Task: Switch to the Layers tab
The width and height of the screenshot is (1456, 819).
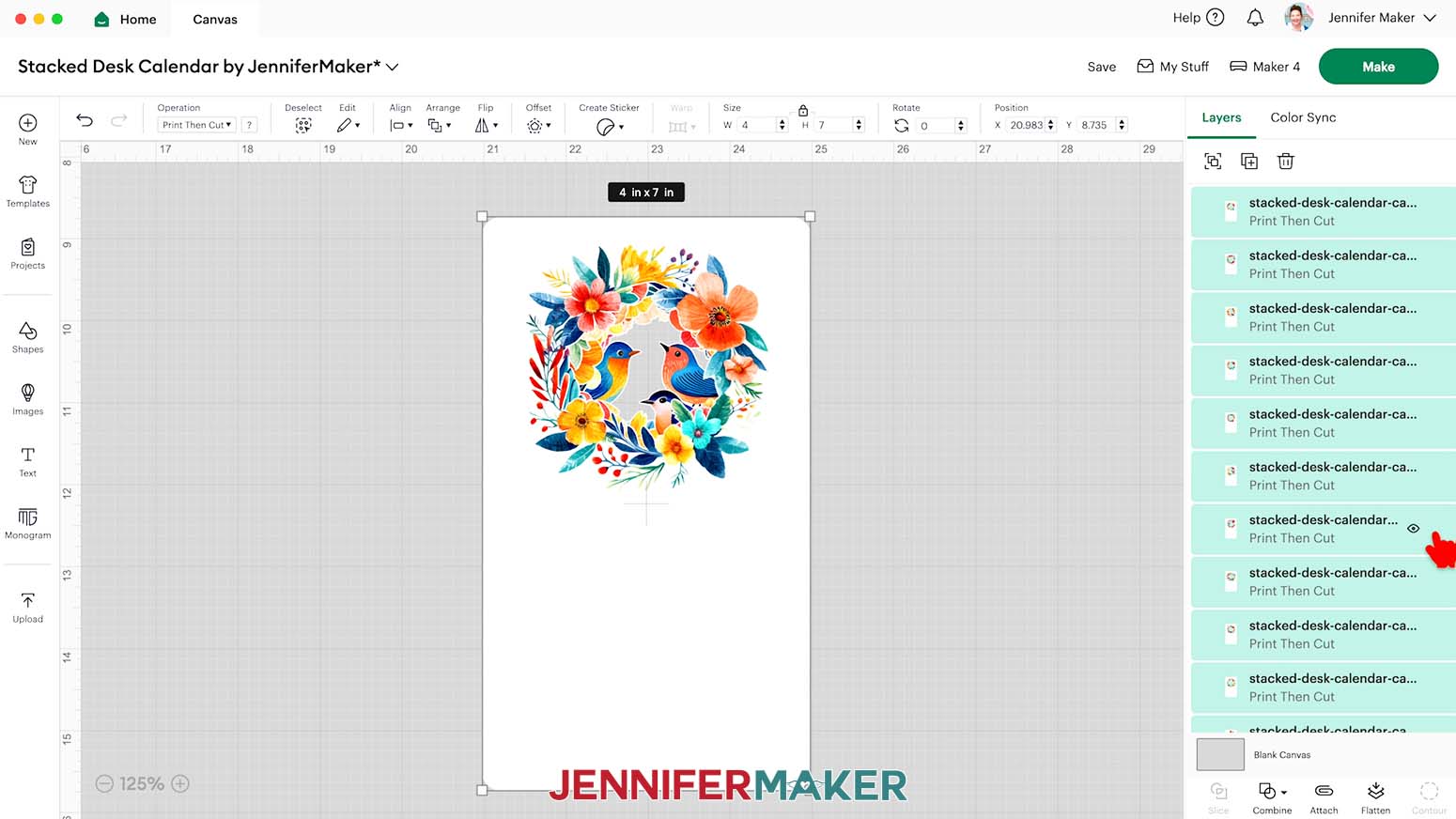Action: (x=1221, y=117)
